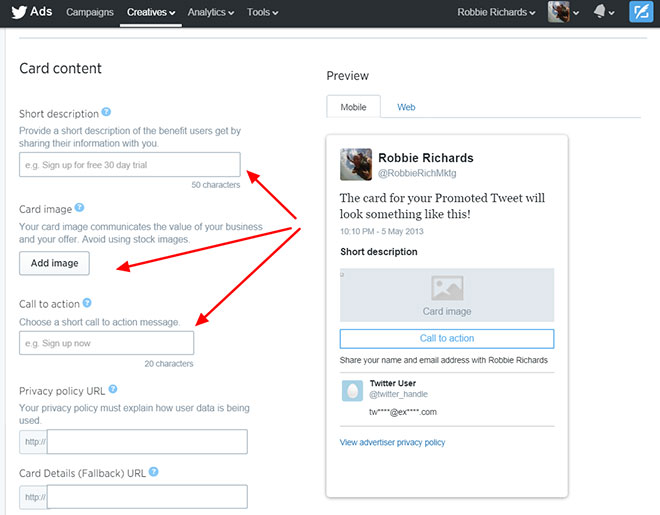
Task: Click Call to action help icon
Action: (x=88, y=303)
